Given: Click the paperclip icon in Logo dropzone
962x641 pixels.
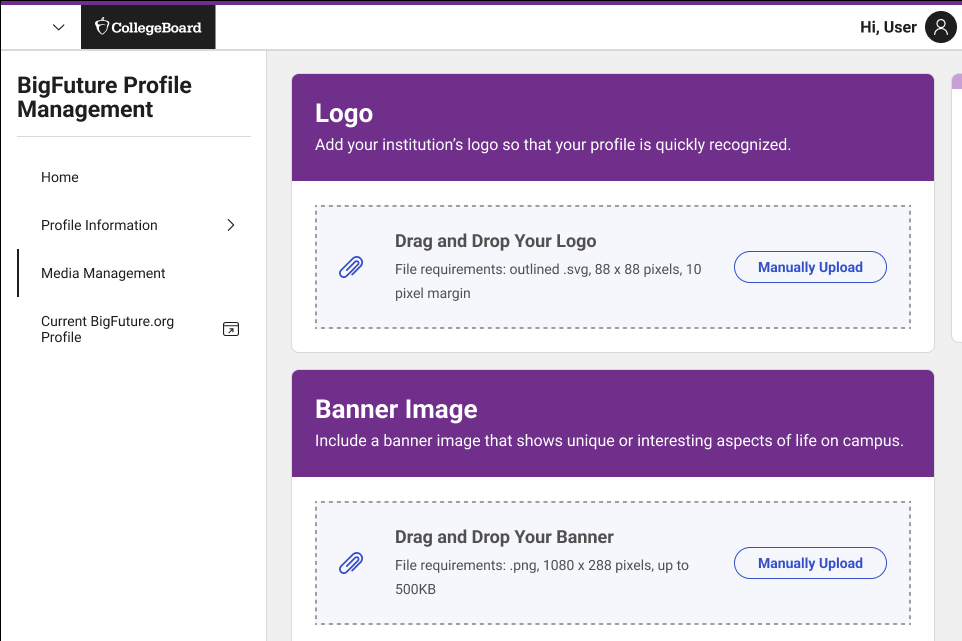Looking at the screenshot, I should tap(351, 267).
